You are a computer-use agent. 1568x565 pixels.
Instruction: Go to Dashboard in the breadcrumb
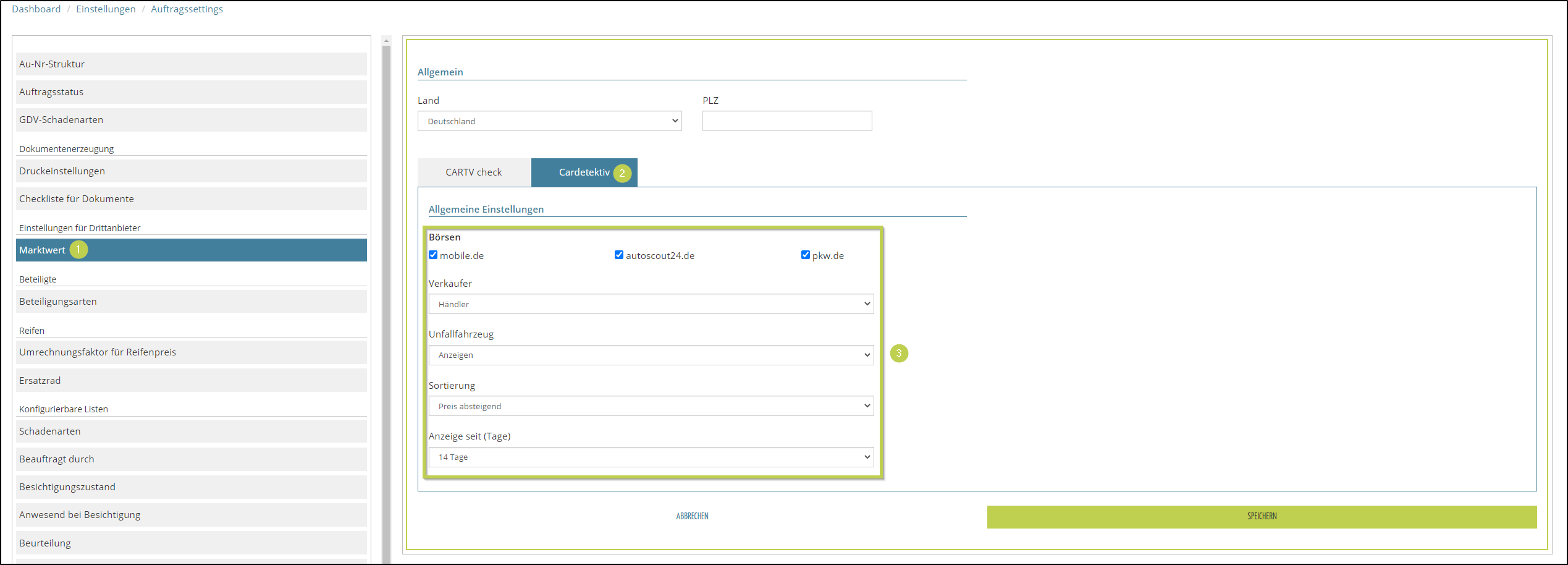[36, 9]
